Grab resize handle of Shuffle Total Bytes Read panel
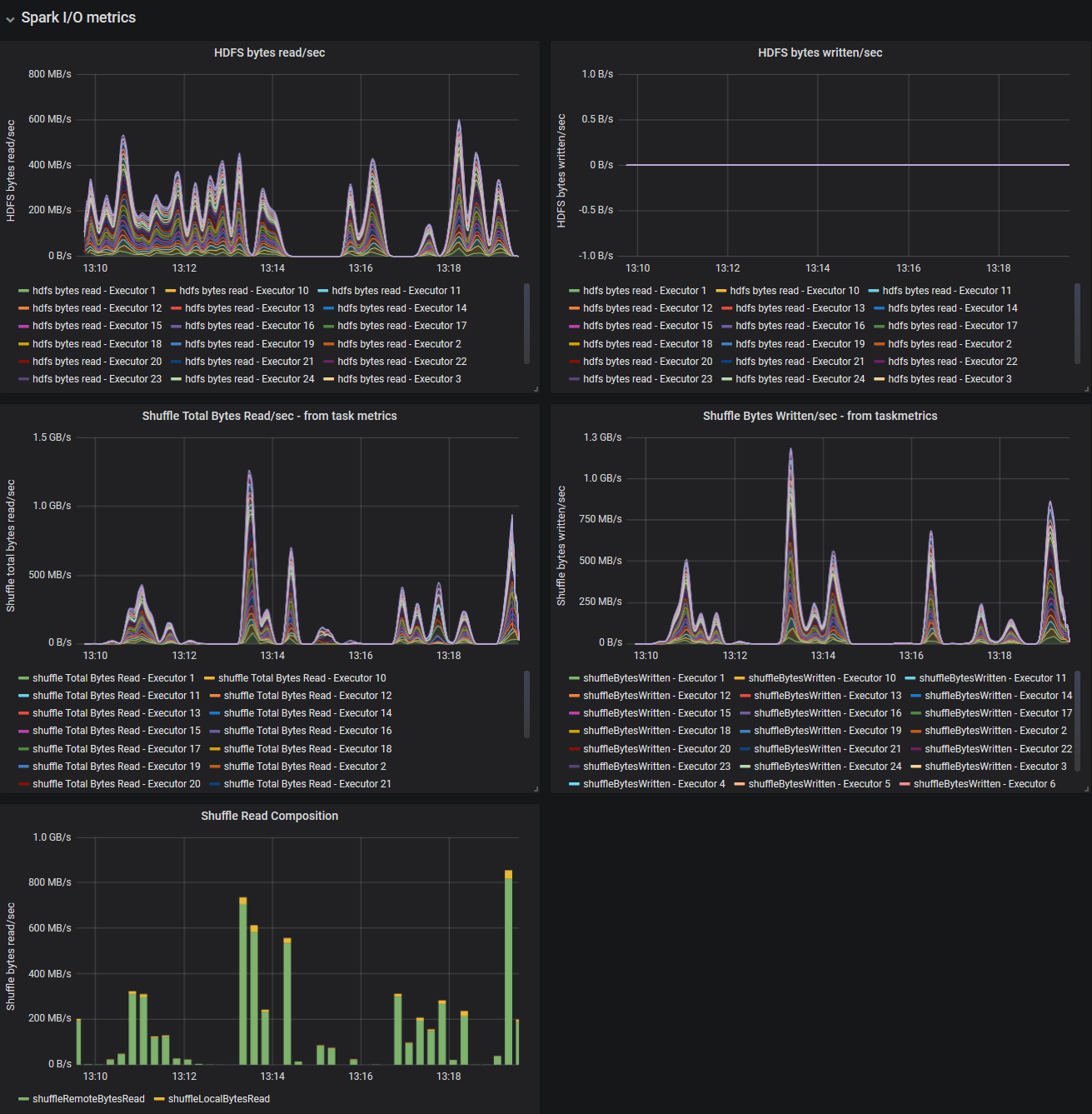The width and height of the screenshot is (1092, 1114). [x=536, y=789]
